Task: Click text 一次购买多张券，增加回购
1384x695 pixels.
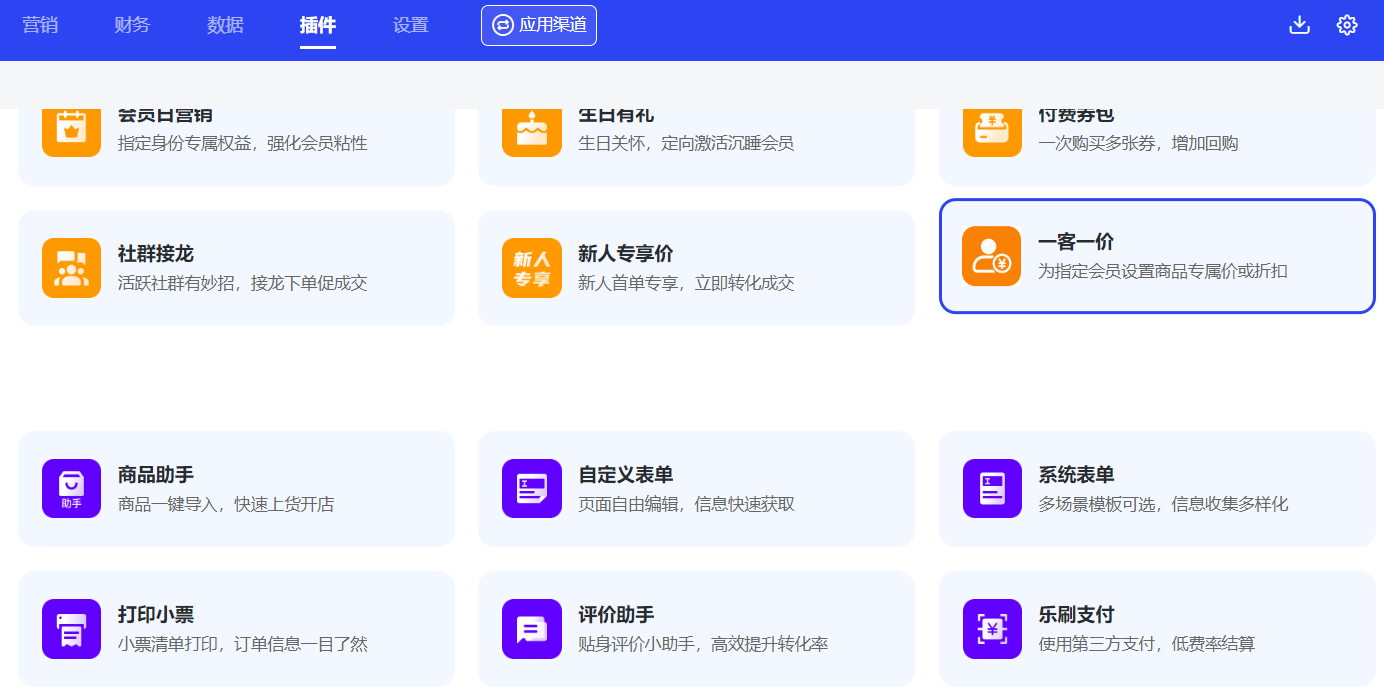Action: [x=1138, y=143]
